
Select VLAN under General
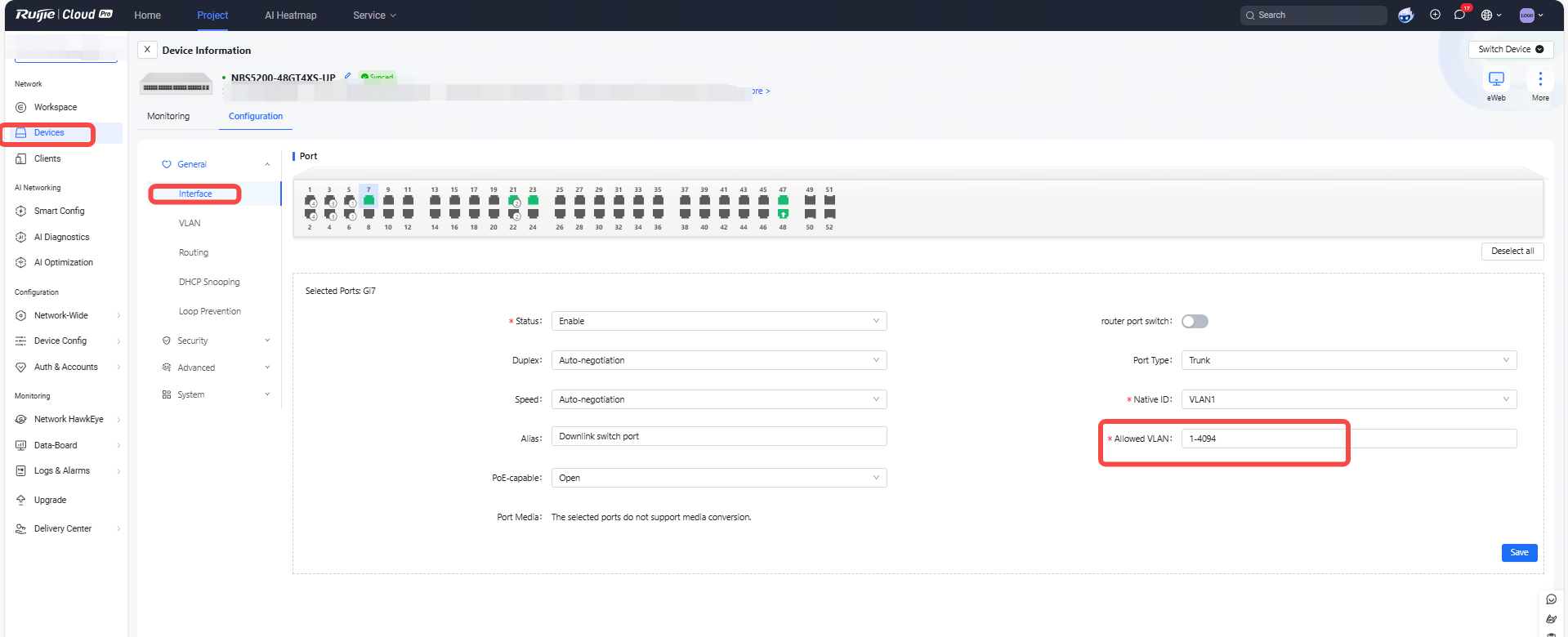(190, 223)
